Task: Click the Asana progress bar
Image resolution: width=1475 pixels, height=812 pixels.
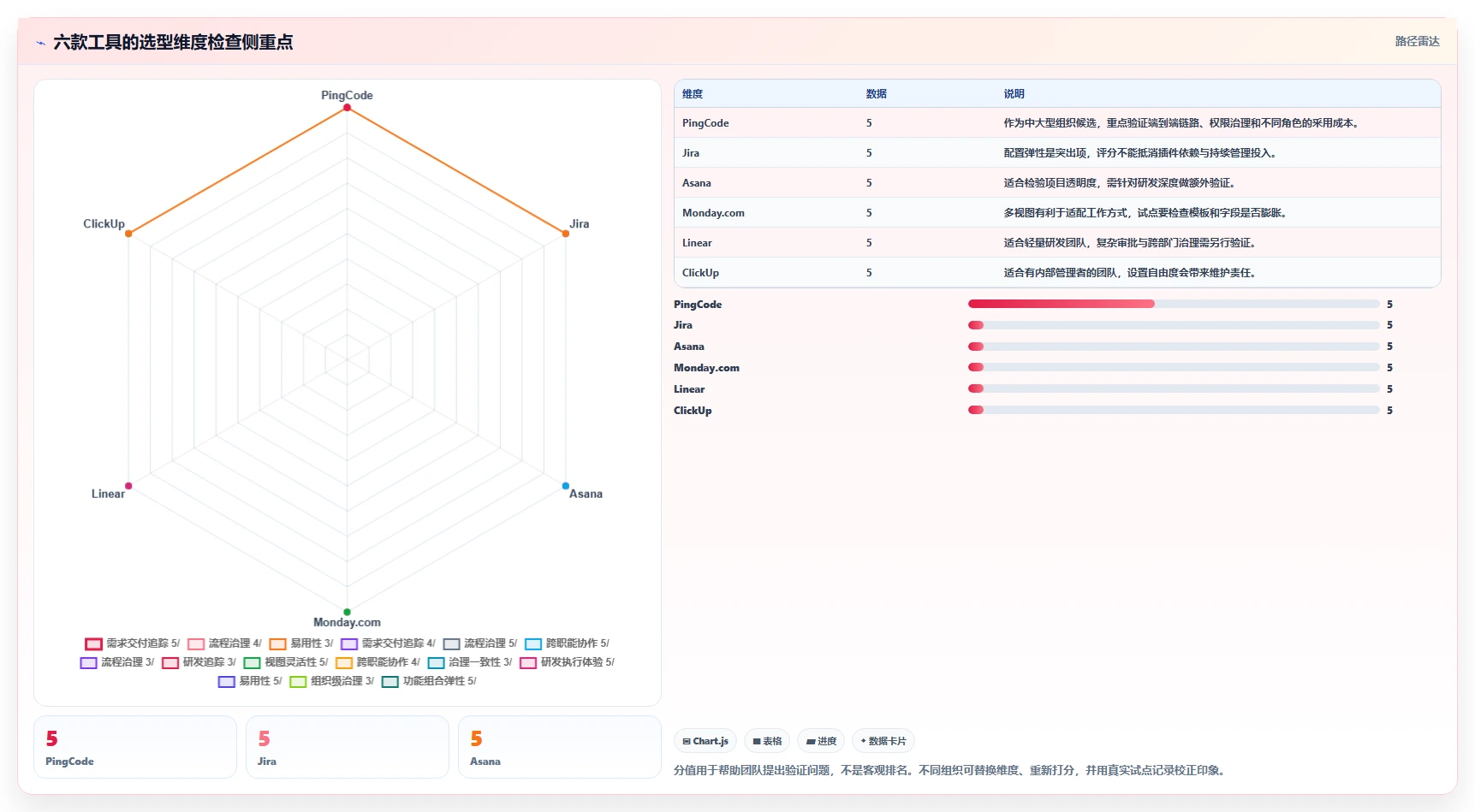Action: (1174, 347)
